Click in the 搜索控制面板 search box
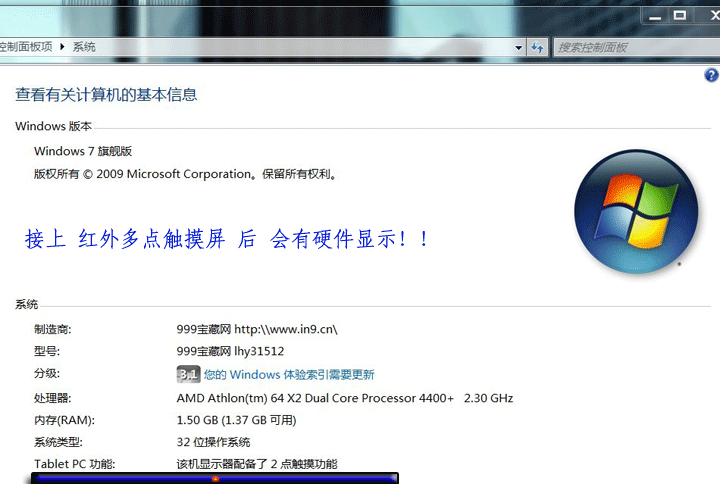Viewport: 720px width, 484px height. [x=636, y=47]
